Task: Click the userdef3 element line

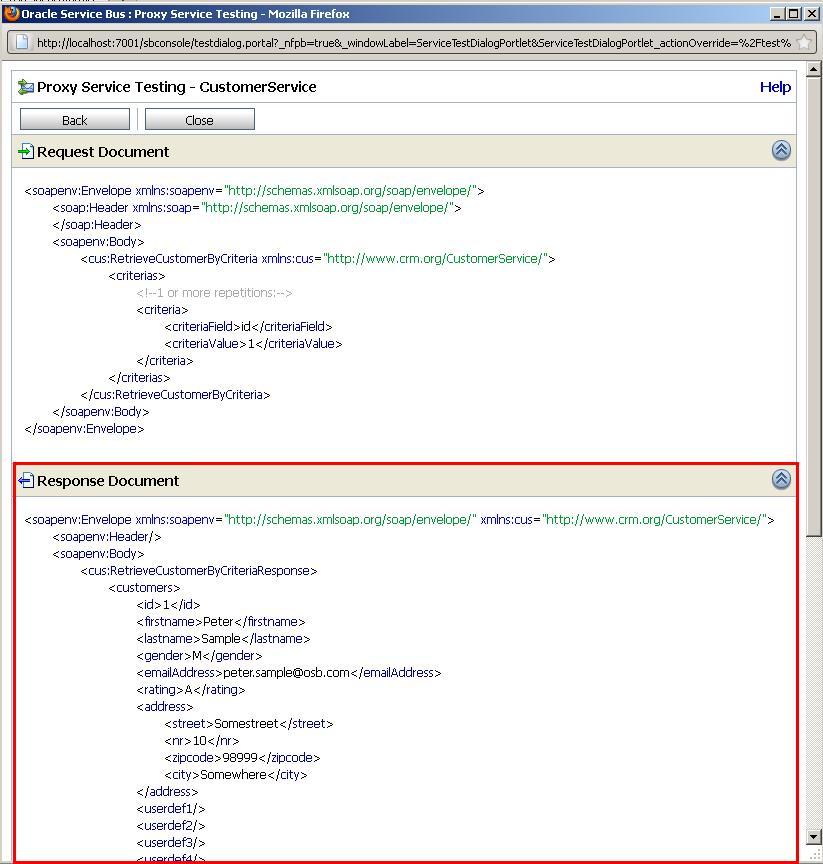Action: pyautogui.click(x=171, y=843)
